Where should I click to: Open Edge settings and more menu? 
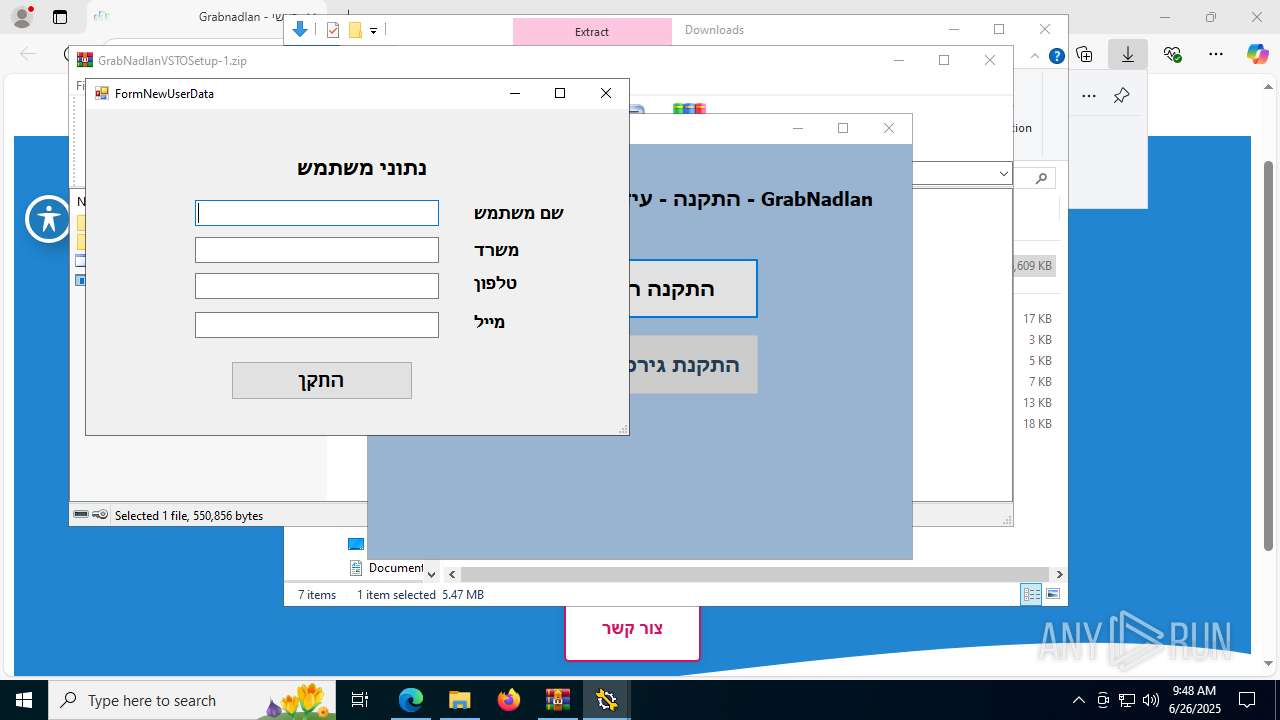coord(1216,54)
